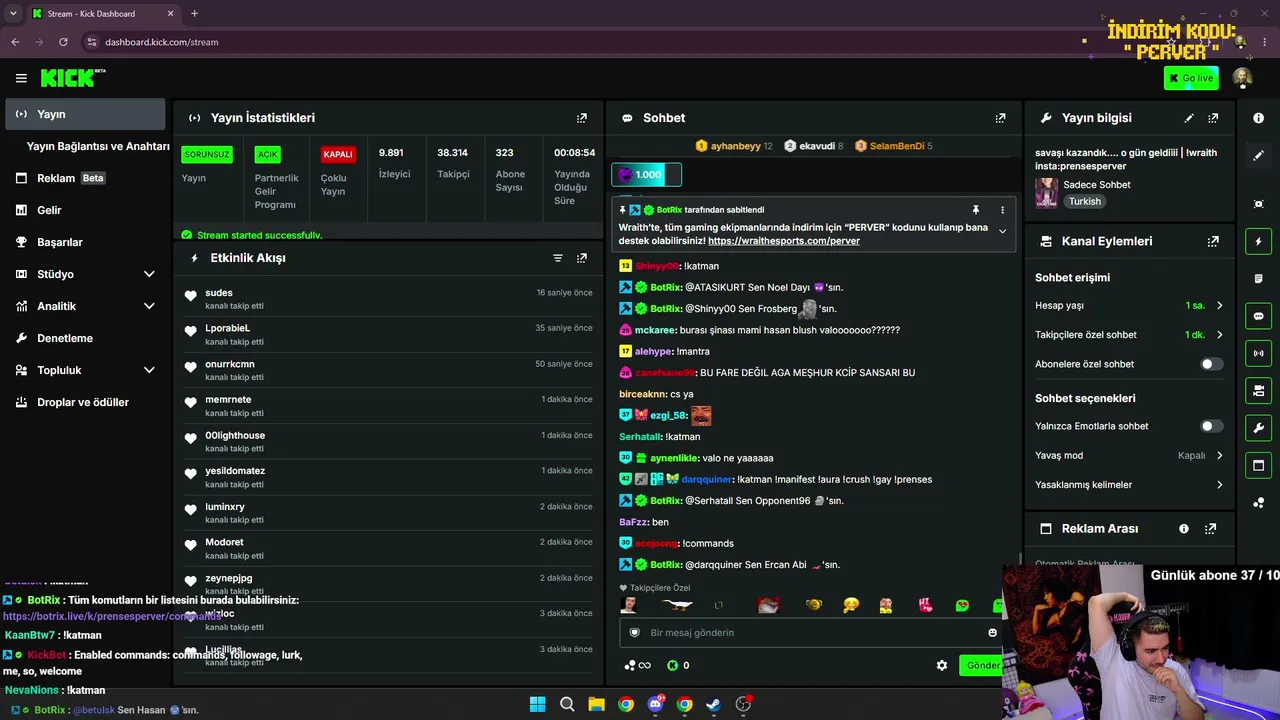Image resolution: width=1280 pixels, height=720 pixels.
Task: Open Gelir in the sidebar
Action: [x=85, y=210]
